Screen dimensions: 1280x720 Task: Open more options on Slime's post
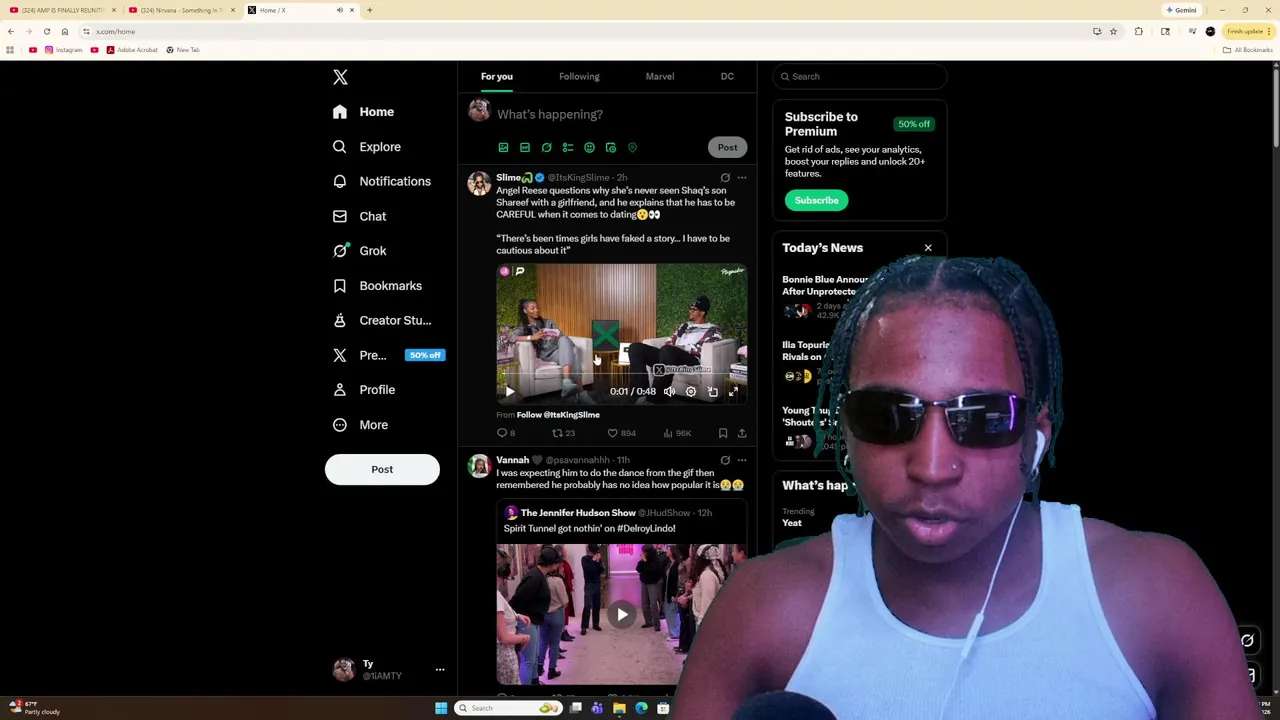click(741, 178)
